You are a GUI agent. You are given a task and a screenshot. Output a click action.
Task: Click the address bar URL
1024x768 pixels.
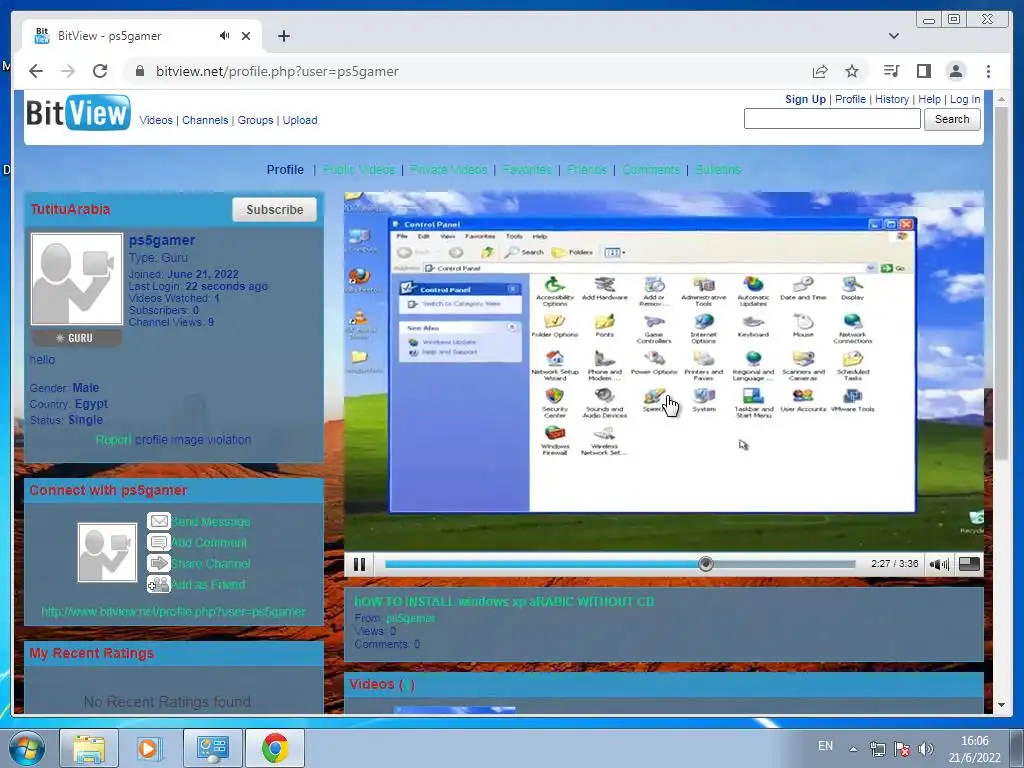point(277,71)
